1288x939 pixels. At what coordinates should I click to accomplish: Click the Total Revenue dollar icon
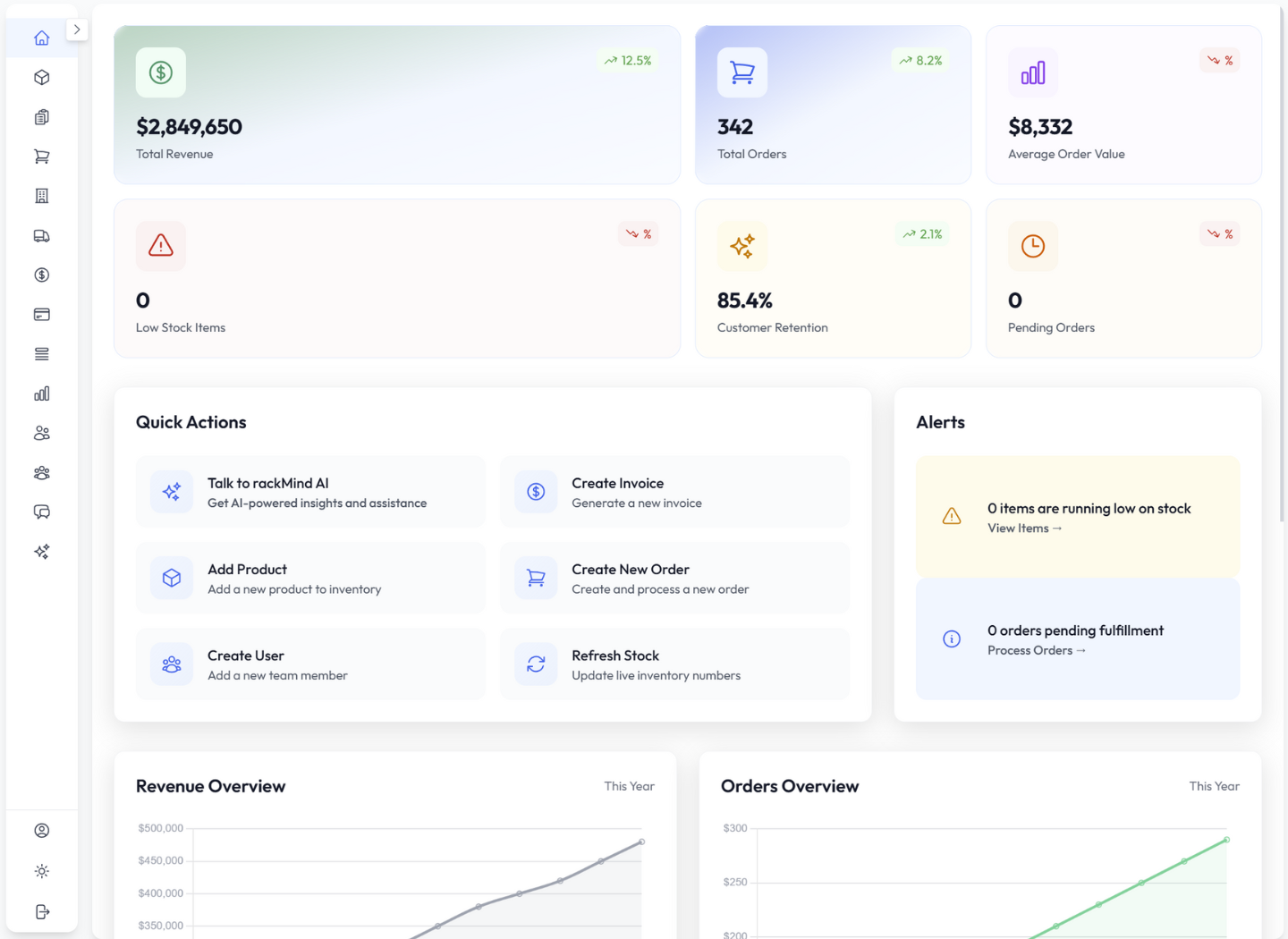pos(161,72)
